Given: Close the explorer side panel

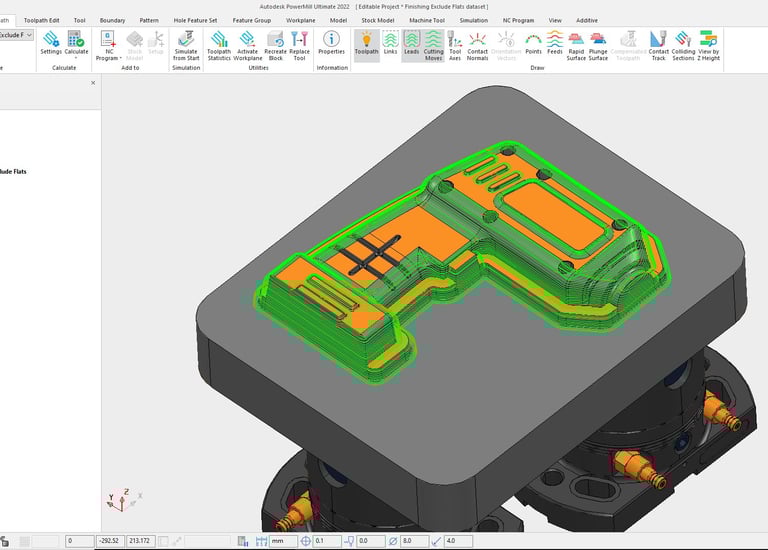Looking at the screenshot, I should coord(93,83).
